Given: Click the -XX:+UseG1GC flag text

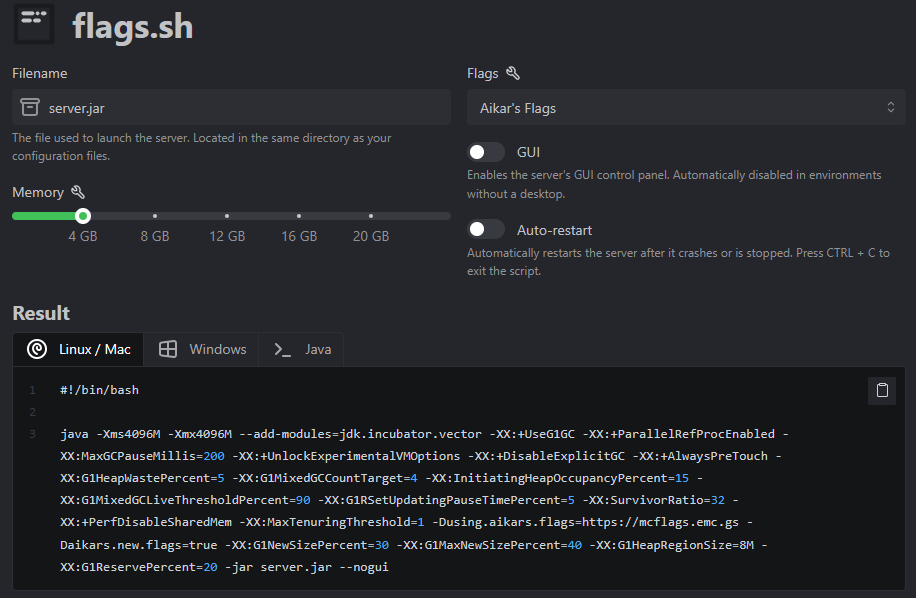Looking at the screenshot, I should 532,434.
